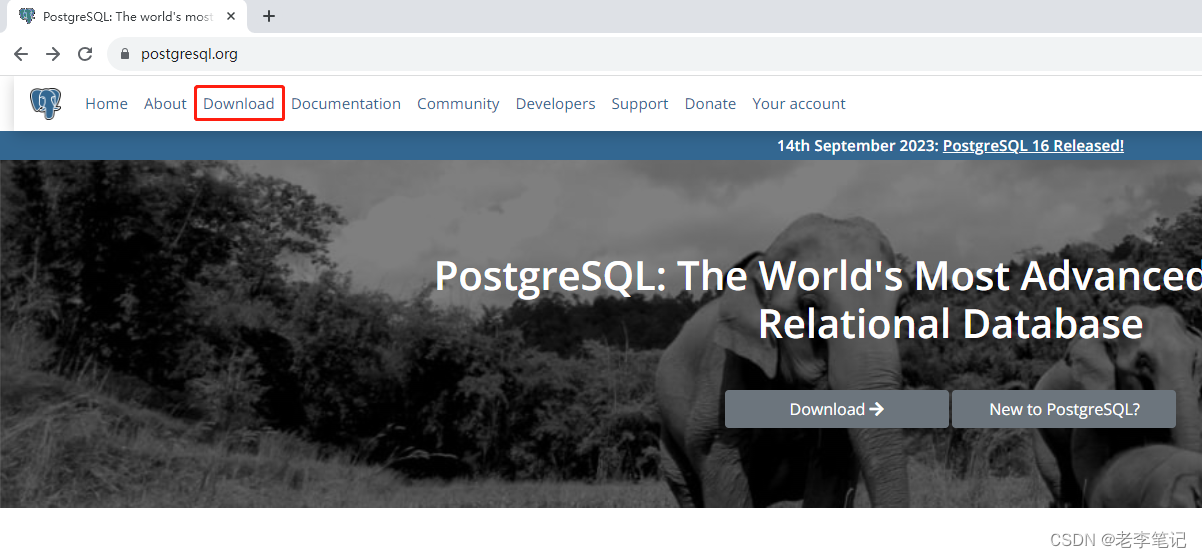Open the Support nav link
1202x558 pixels.
tap(640, 104)
